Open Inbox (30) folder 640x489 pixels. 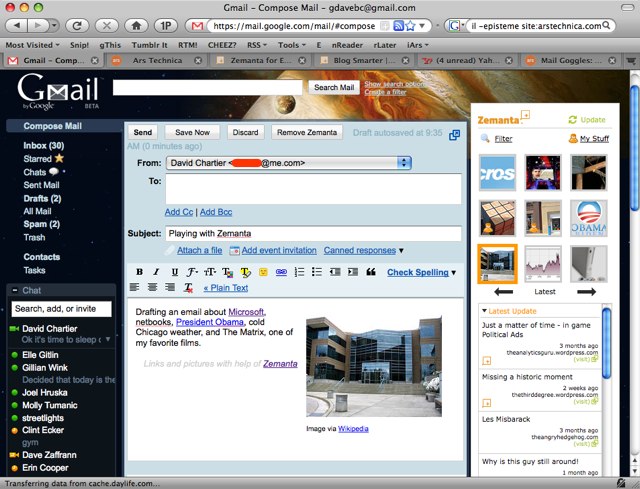(44, 145)
